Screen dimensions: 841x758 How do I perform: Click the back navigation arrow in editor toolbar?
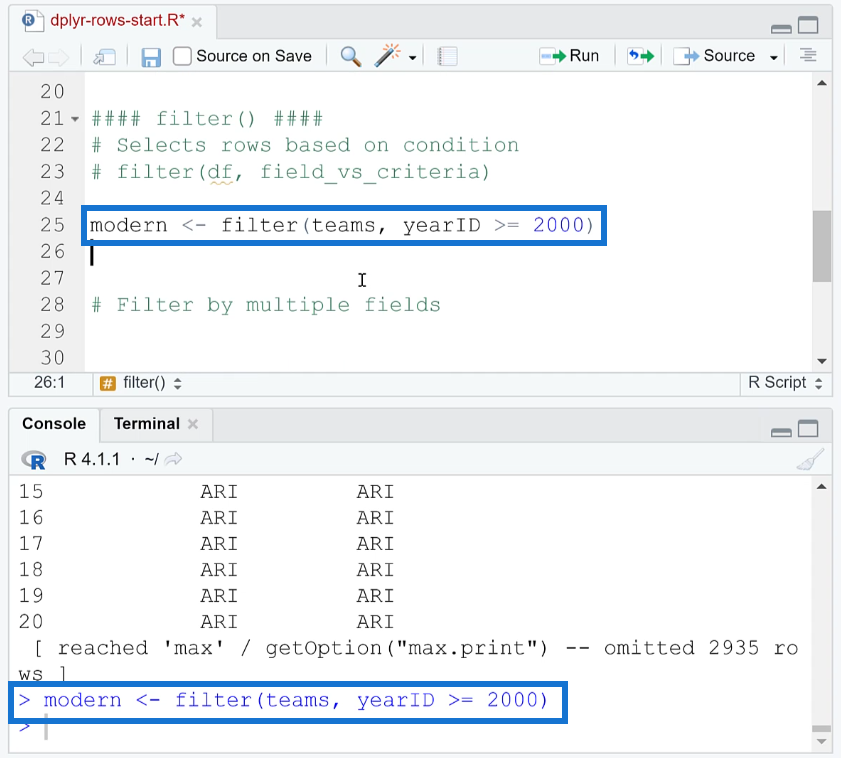click(x=33, y=56)
